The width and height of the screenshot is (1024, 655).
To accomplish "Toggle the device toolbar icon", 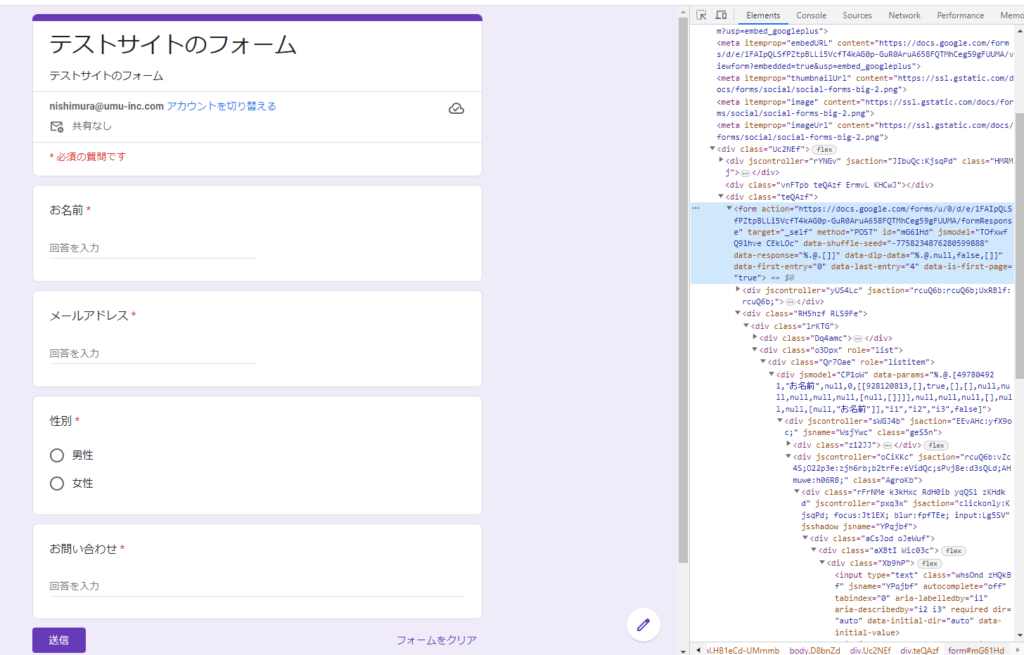I will (721, 15).
